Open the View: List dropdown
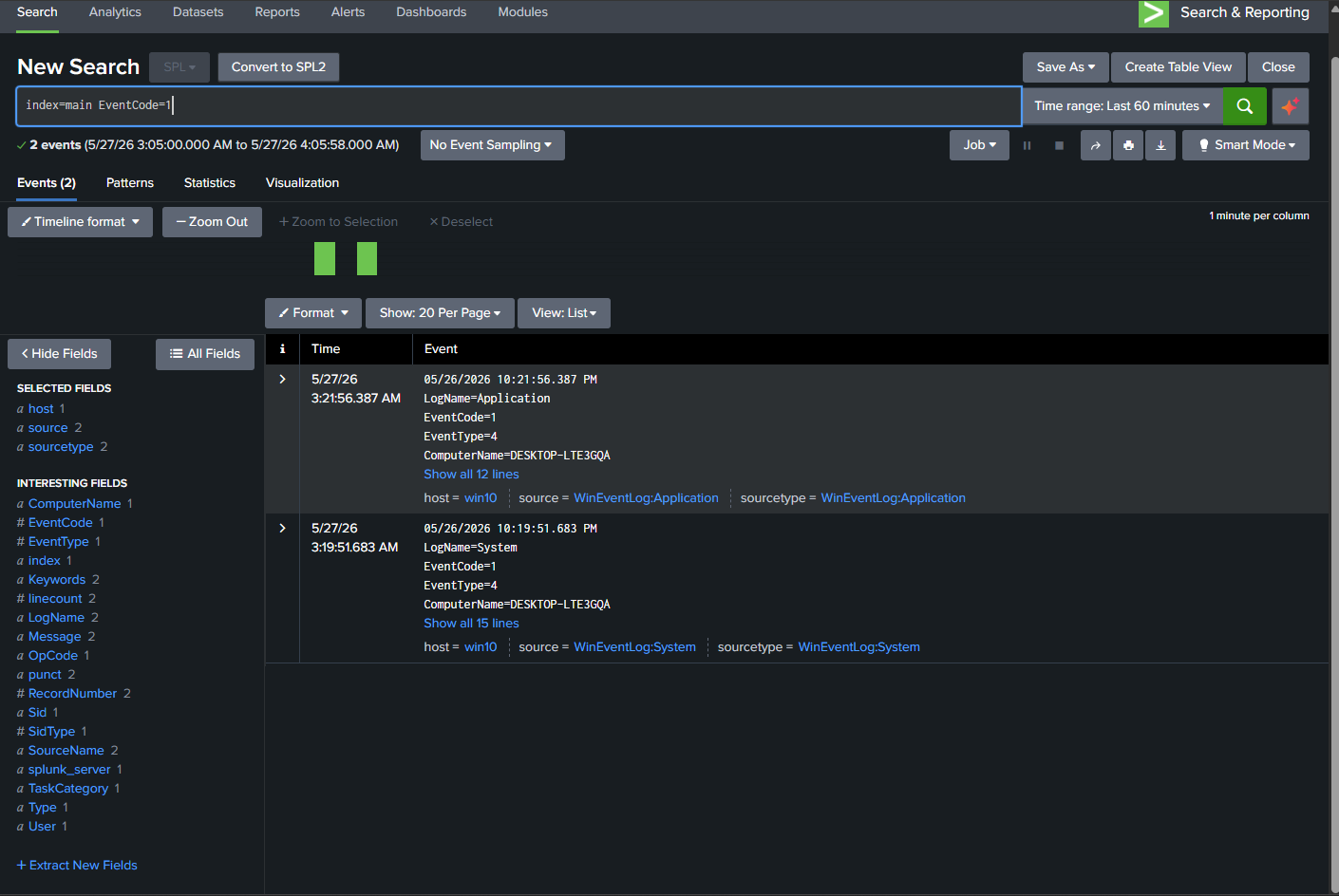This screenshot has height=896, width=1339. (564, 313)
